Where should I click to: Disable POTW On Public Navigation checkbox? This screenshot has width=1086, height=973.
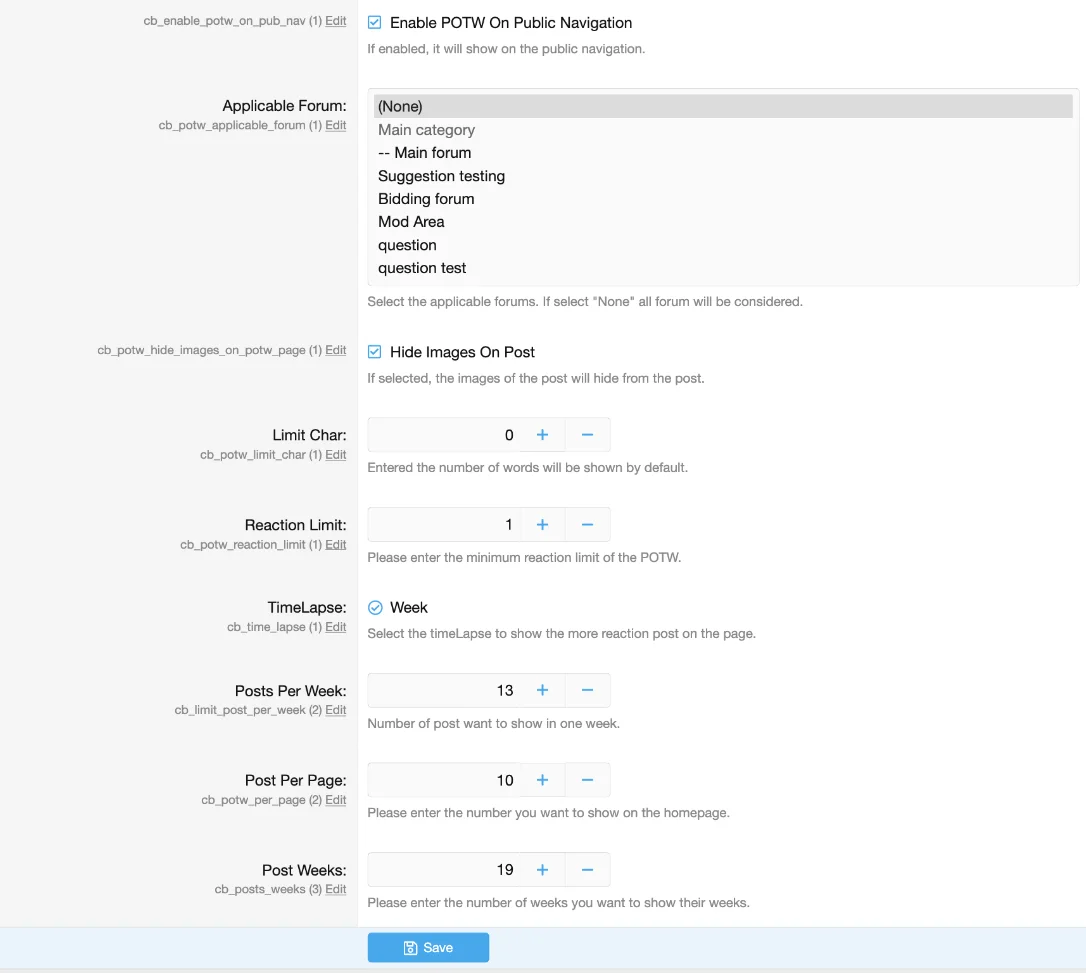point(375,22)
